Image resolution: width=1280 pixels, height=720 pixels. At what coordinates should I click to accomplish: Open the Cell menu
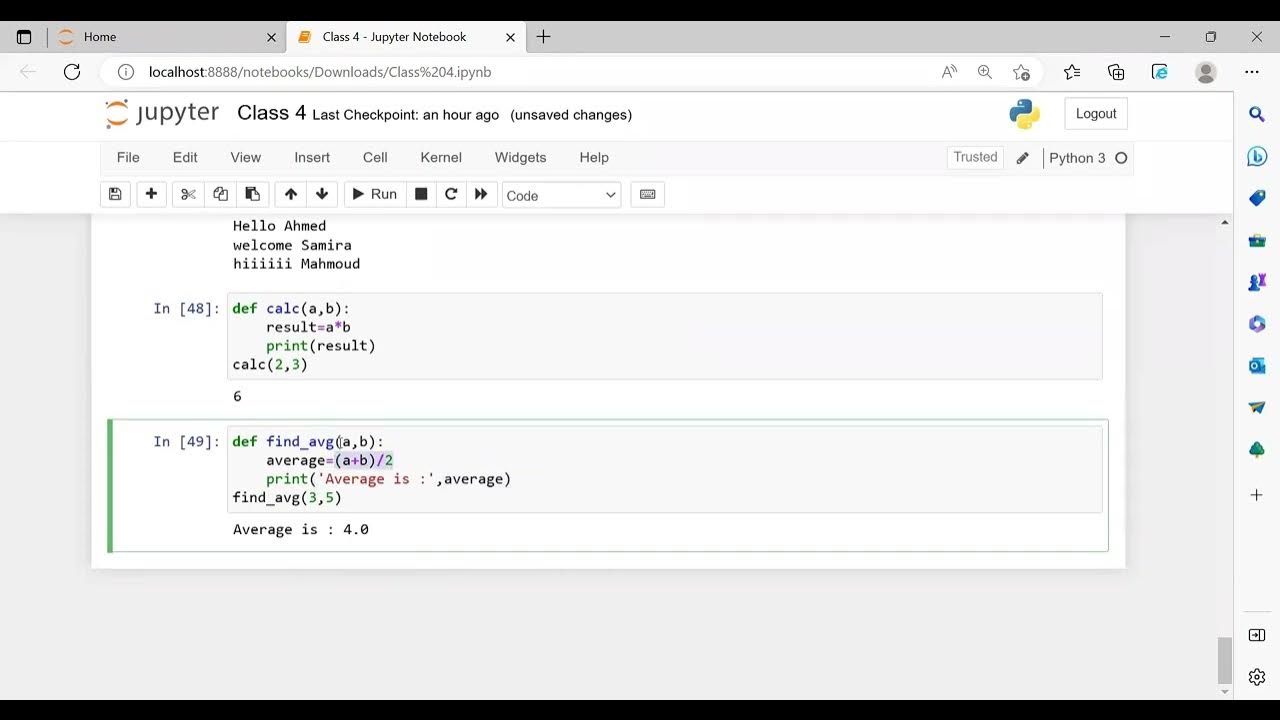tap(375, 157)
